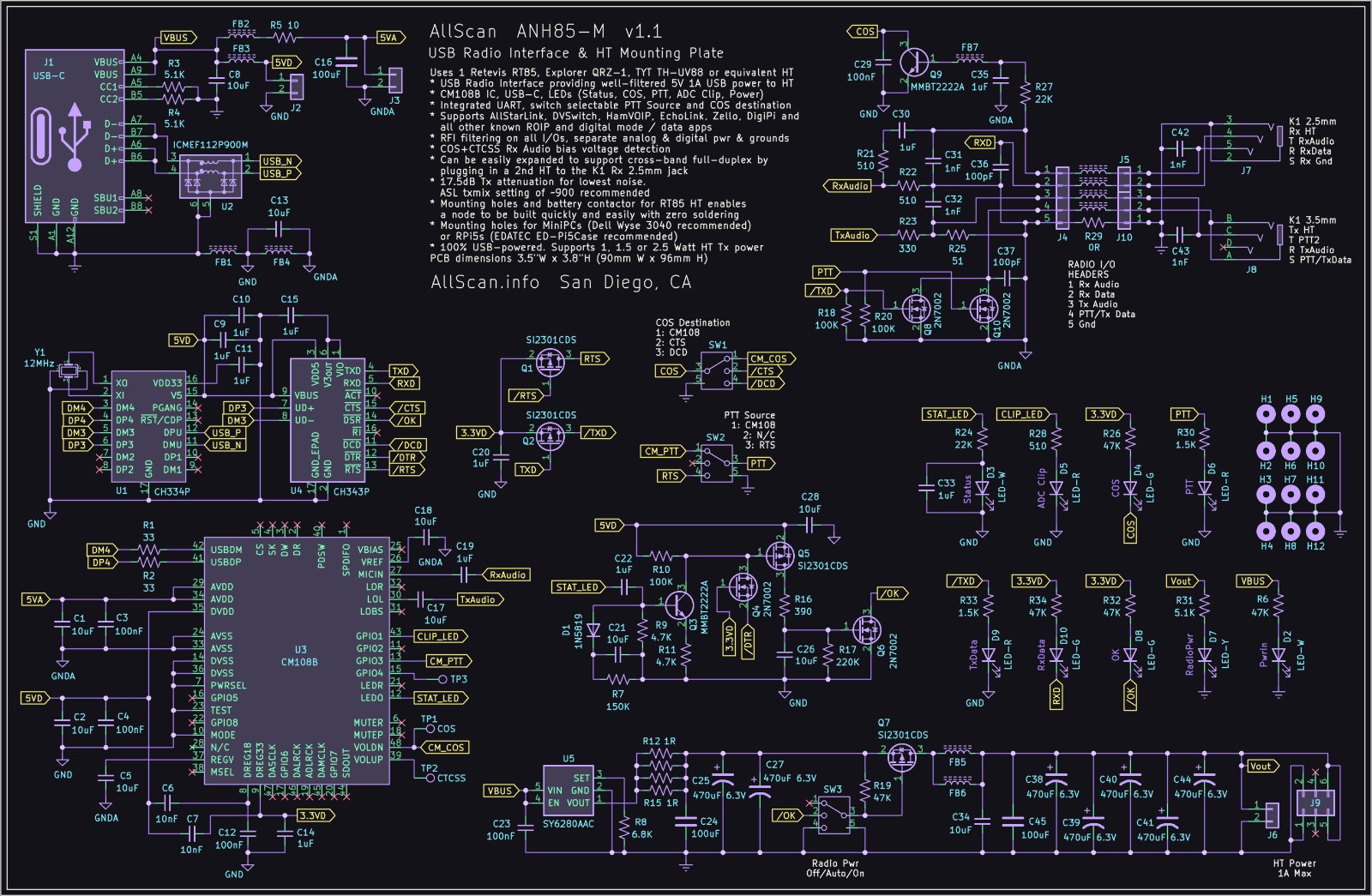Click the PCB dimensions note line
The image size is (1372, 896).
pos(569,258)
